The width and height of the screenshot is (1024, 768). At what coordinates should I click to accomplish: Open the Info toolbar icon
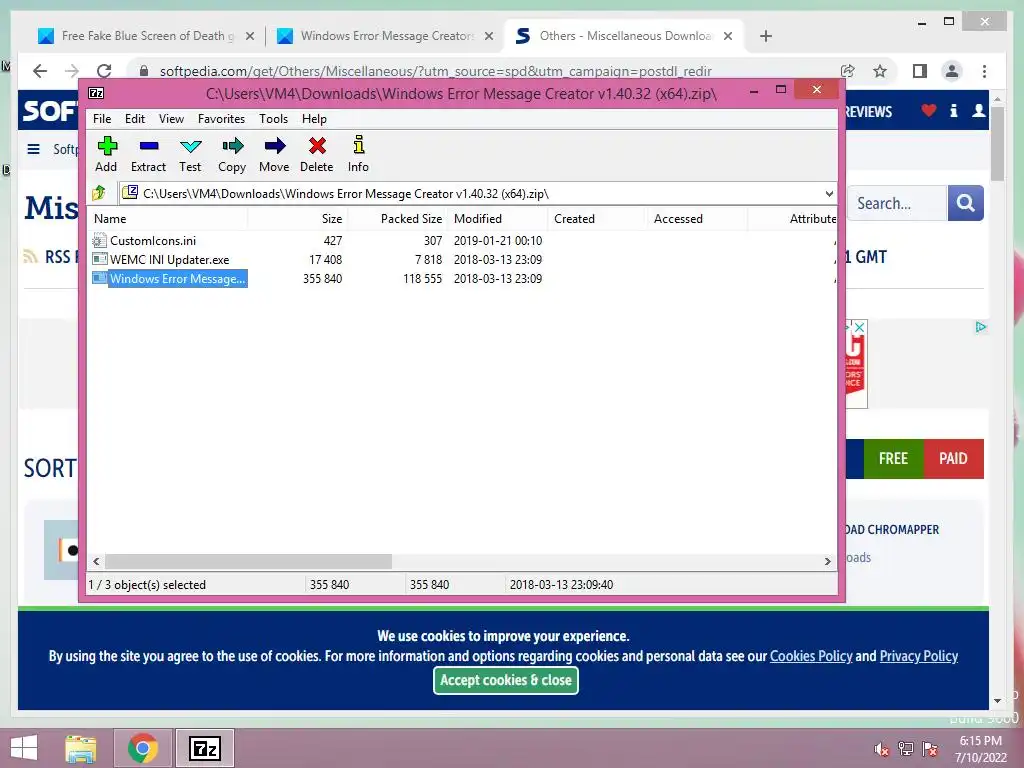coord(358,144)
